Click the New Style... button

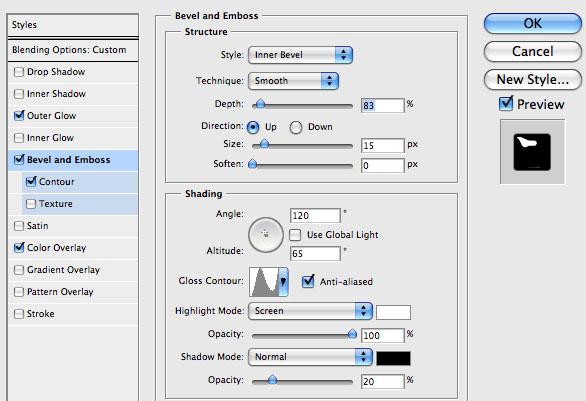(533, 80)
